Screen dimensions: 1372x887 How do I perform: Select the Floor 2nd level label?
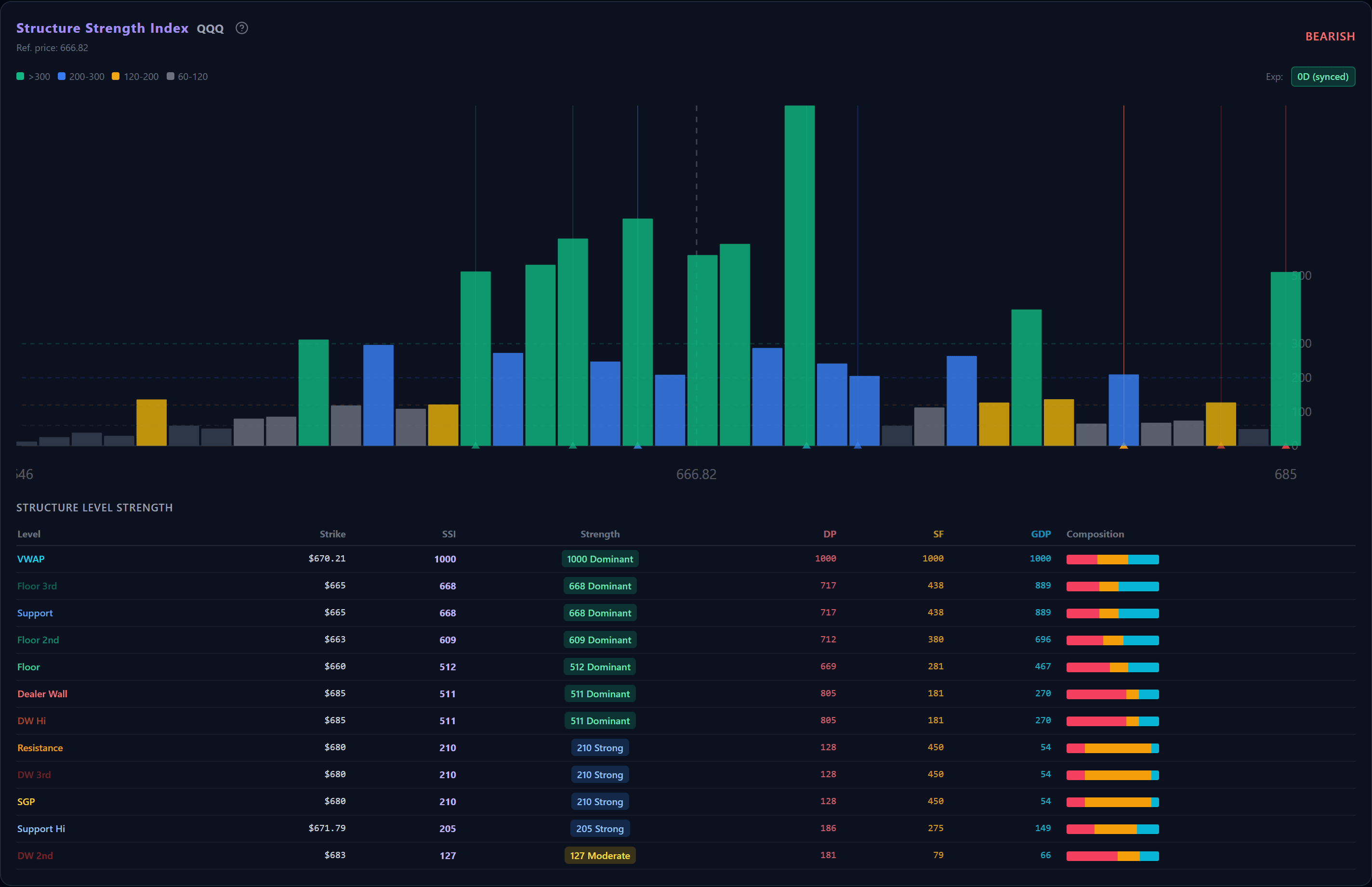(38, 640)
